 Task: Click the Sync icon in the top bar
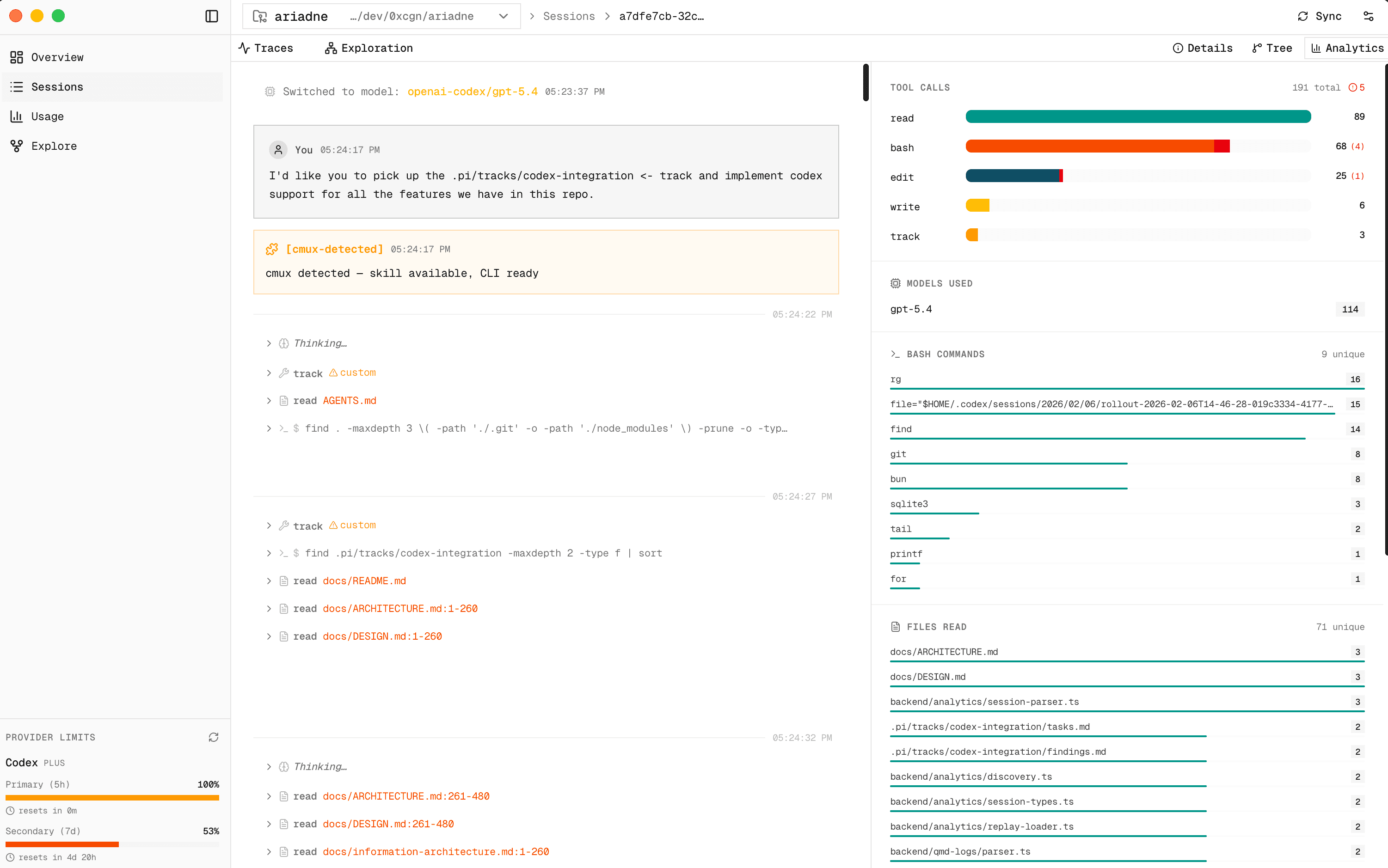(x=1303, y=16)
